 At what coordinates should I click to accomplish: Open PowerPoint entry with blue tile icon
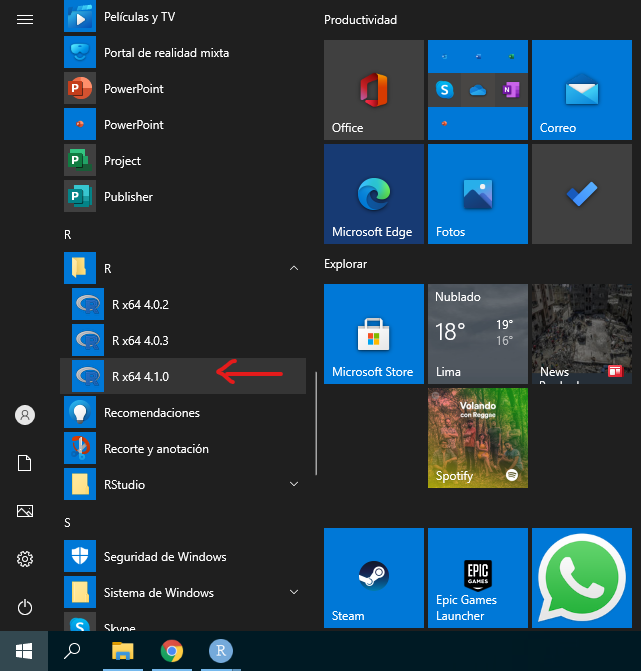[184, 125]
